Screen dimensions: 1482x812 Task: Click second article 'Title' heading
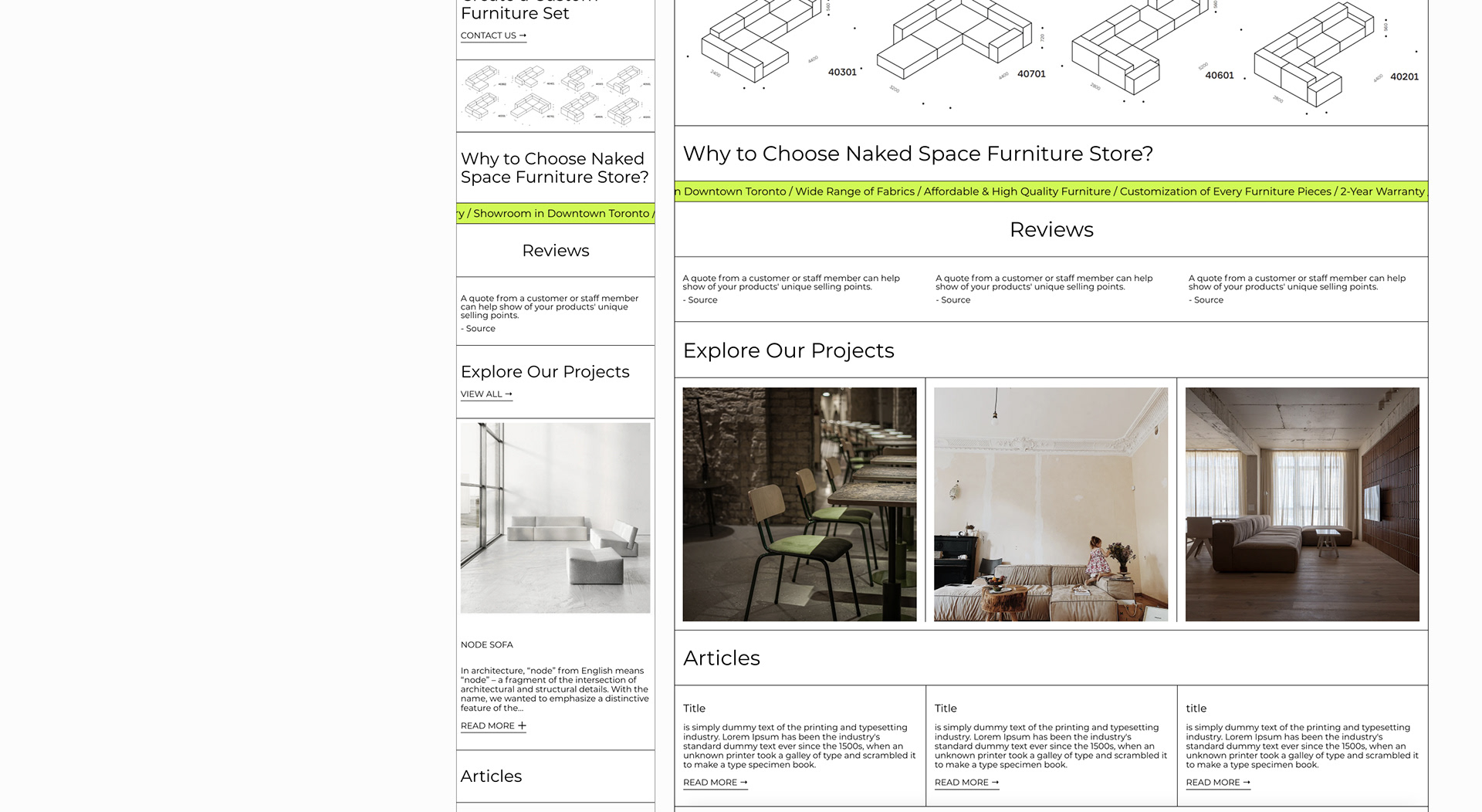(946, 709)
